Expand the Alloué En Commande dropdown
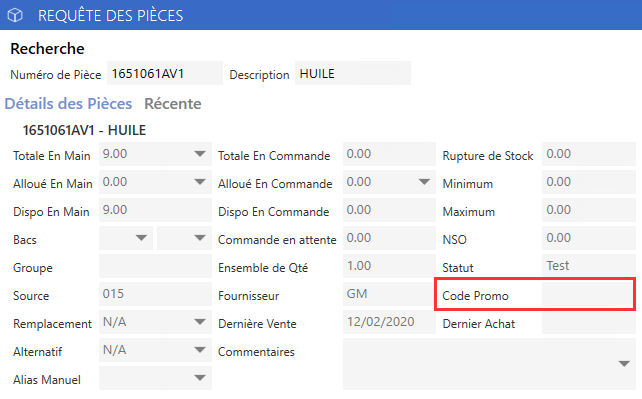The image size is (642, 399). pos(425,182)
